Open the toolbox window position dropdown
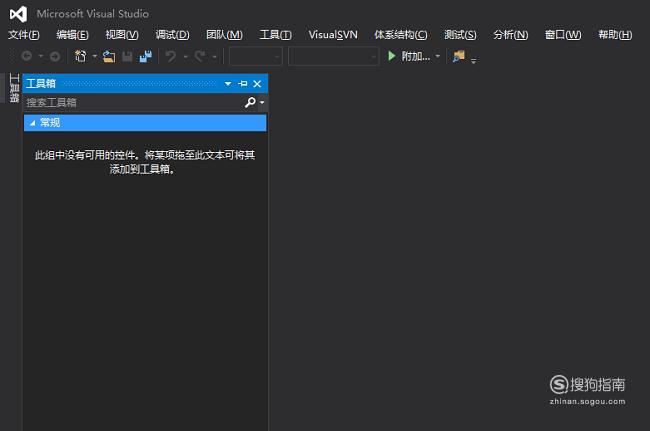Viewport: 650px width, 431px height. click(x=228, y=84)
